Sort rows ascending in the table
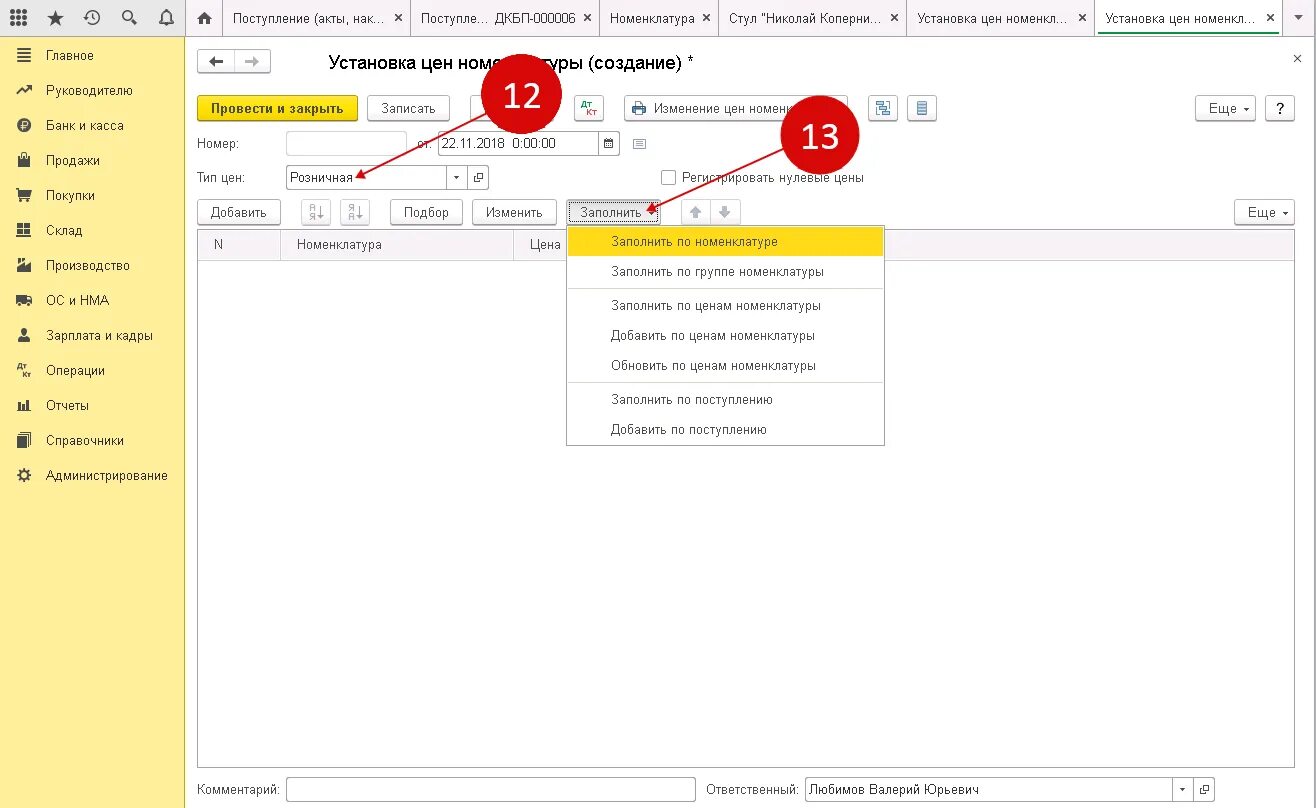1316x808 pixels. [317, 212]
